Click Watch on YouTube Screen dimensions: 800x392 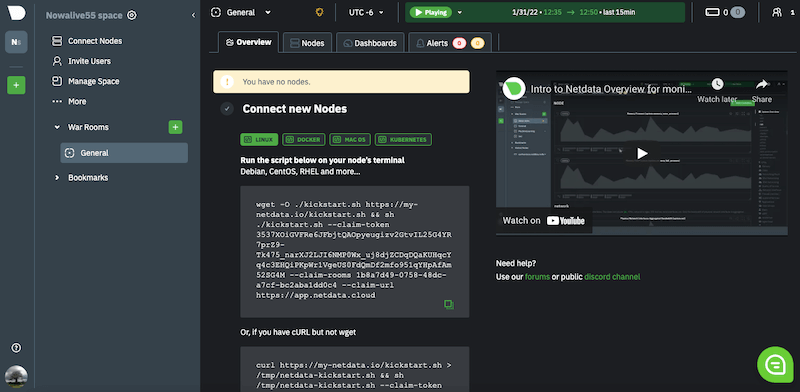click(x=544, y=220)
